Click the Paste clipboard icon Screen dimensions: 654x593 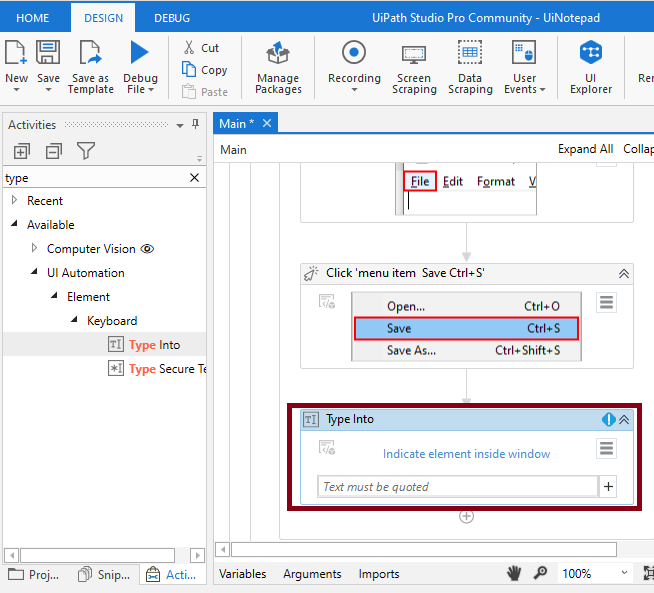point(189,91)
